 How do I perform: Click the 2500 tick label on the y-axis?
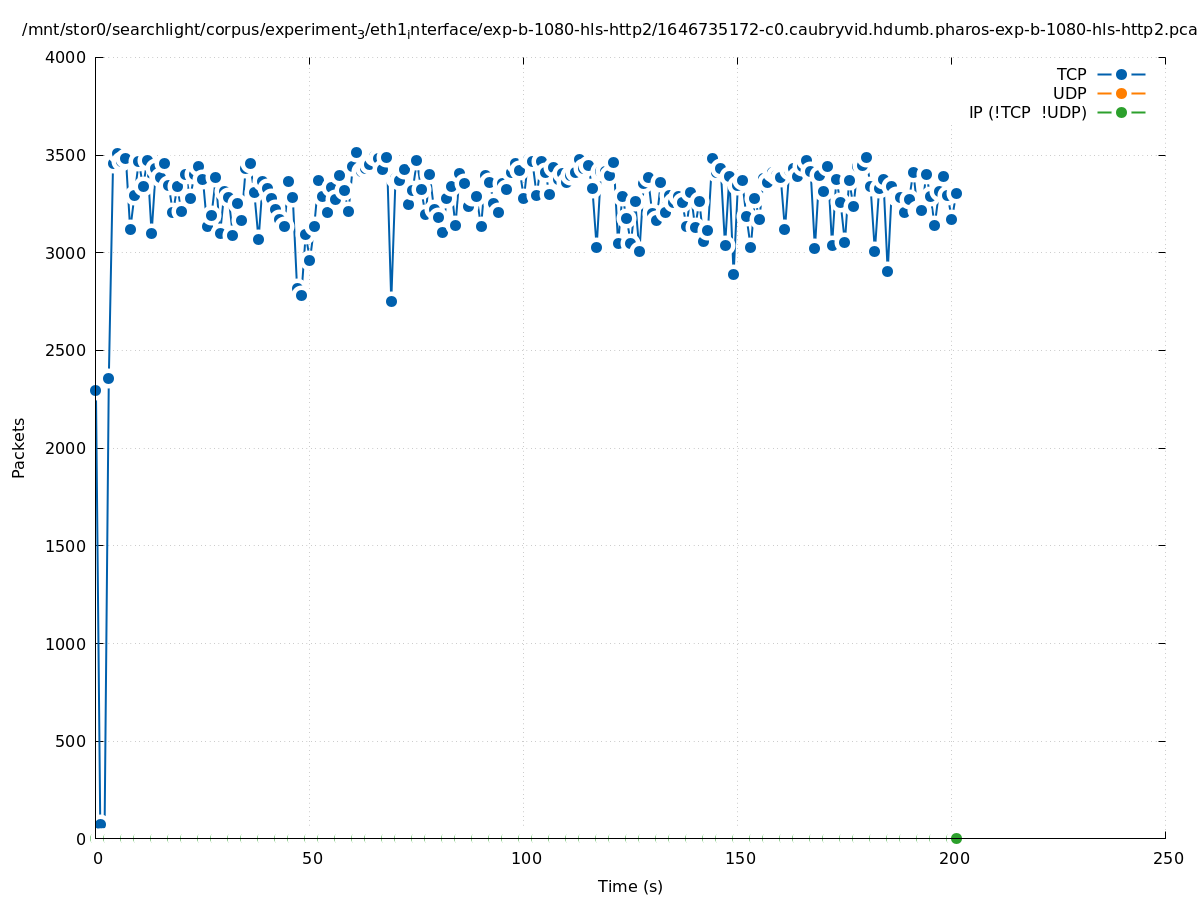click(66, 350)
